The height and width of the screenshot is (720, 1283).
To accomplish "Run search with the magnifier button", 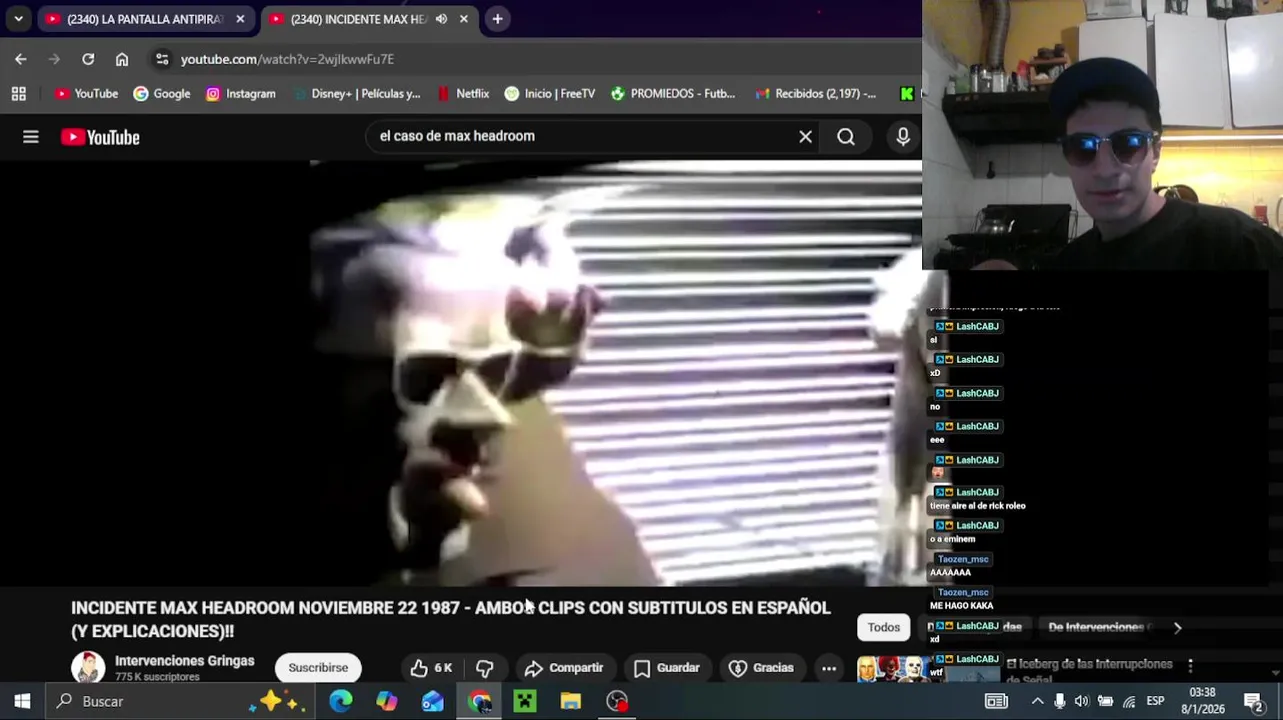I will click(846, 137).
